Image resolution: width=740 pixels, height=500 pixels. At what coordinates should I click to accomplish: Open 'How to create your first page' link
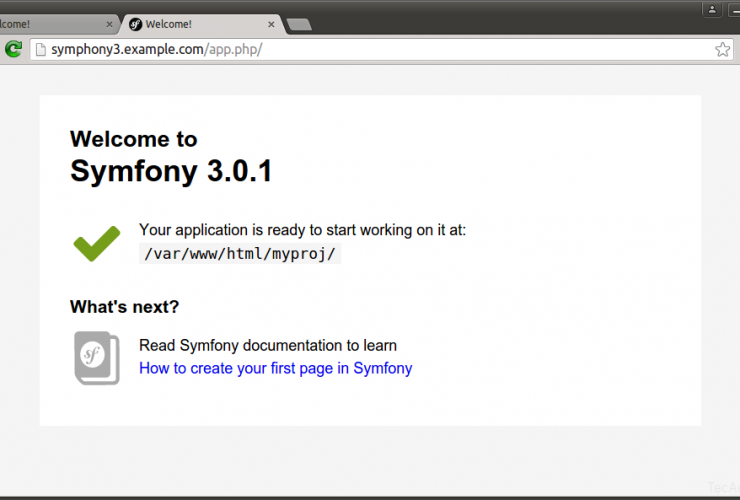275,368
